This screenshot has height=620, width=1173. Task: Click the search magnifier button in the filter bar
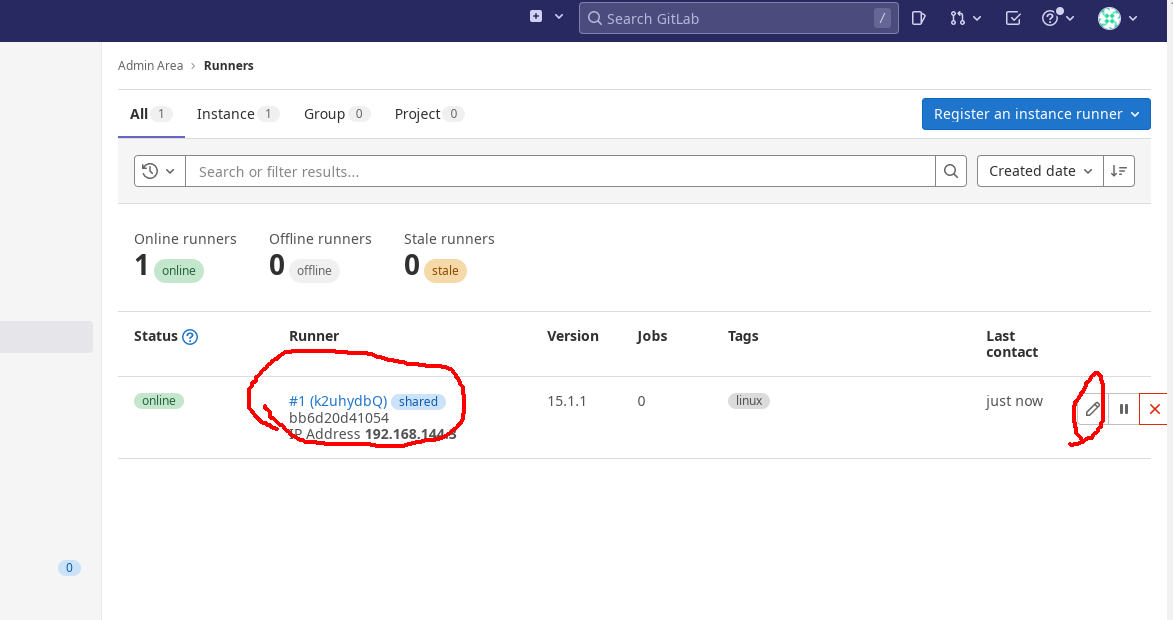(x=952, y=171)
